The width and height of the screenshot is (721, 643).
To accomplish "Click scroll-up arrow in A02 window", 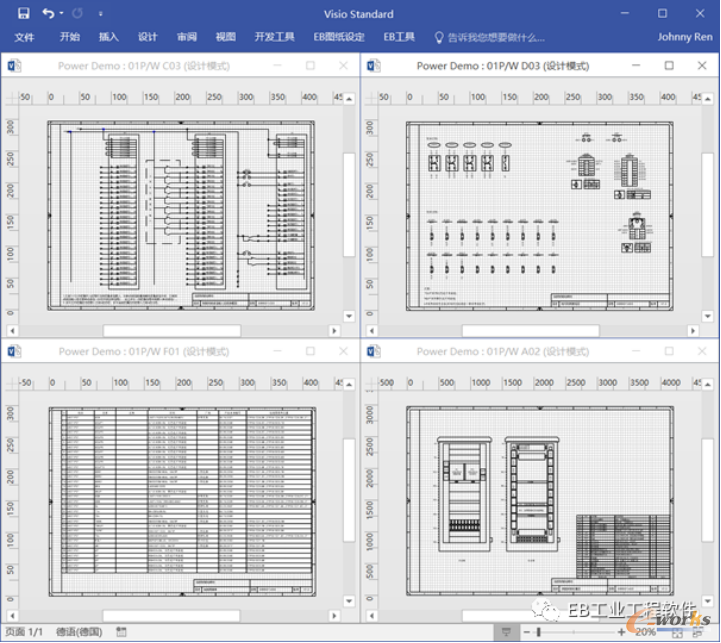I will click(x=708, y=384).
